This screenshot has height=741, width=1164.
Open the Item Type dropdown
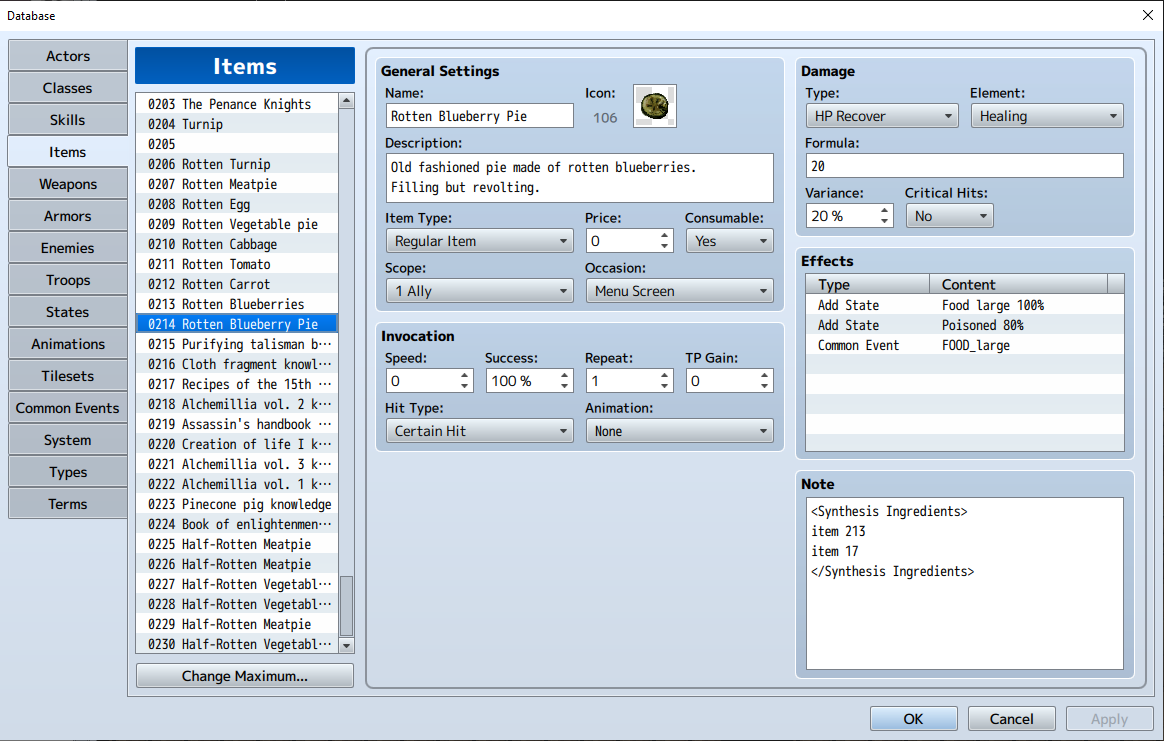tap(479, 241)
